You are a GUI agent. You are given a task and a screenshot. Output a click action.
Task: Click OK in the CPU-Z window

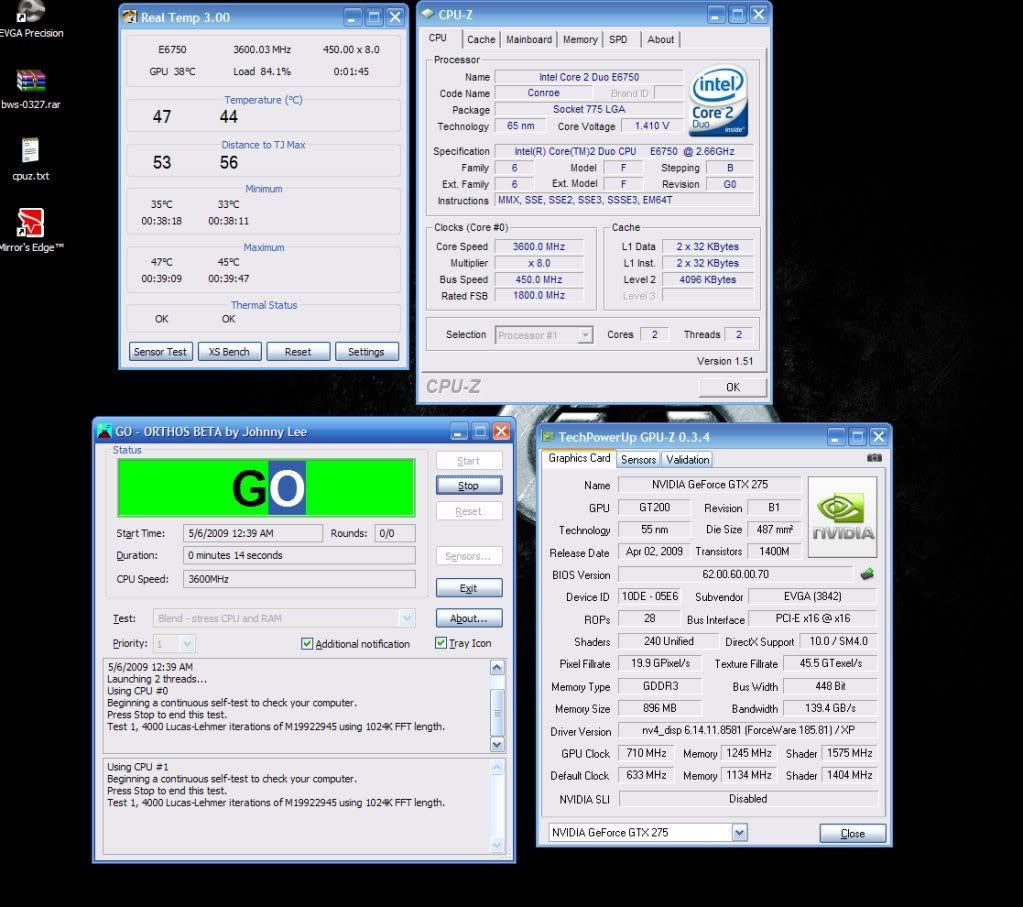(x=733, y=387)
